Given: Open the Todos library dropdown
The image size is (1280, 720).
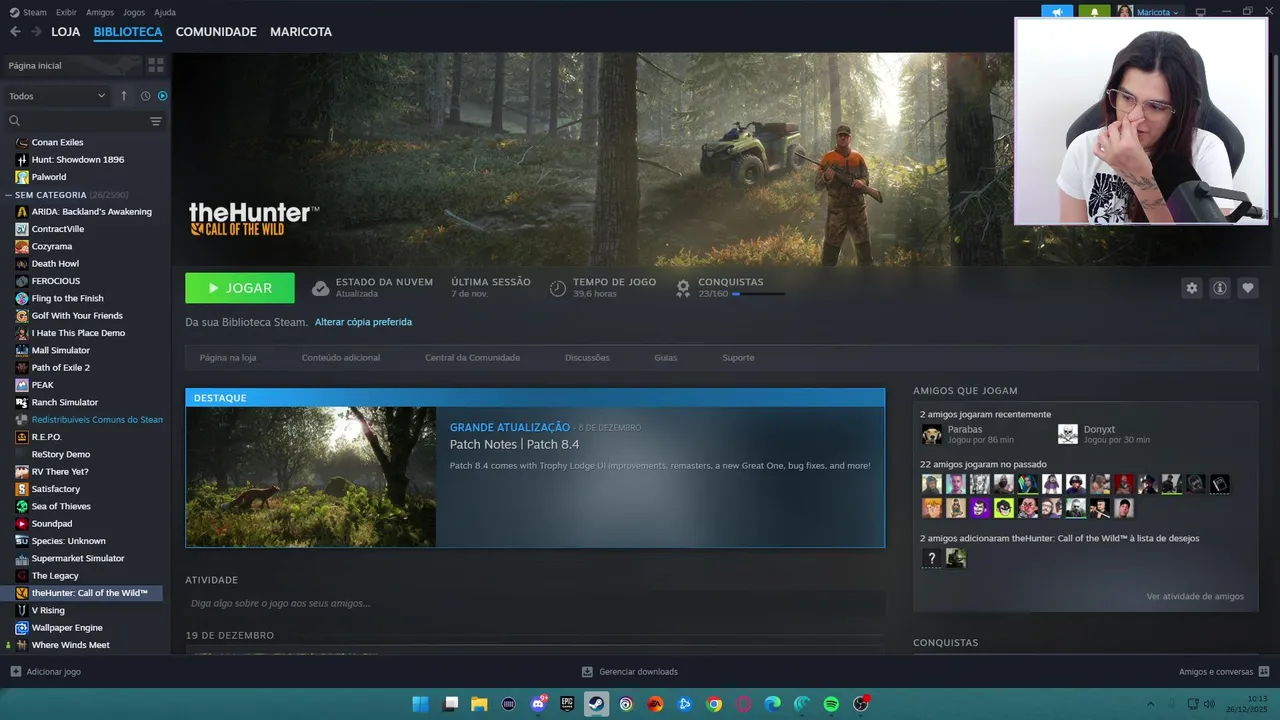Looking at the screenshot, I should point(57,96).
